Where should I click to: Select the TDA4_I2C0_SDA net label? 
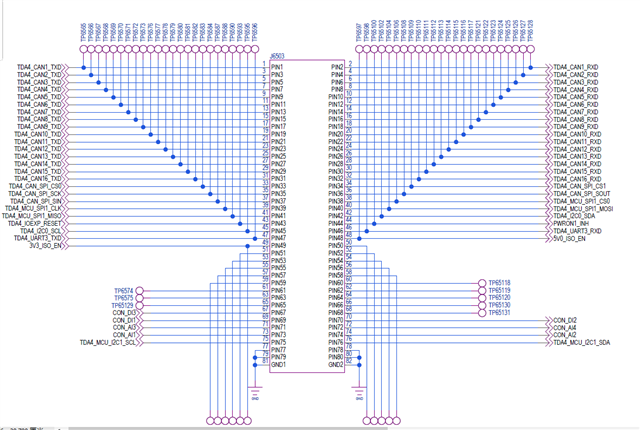pyautogui.click(x=574, y=216)
